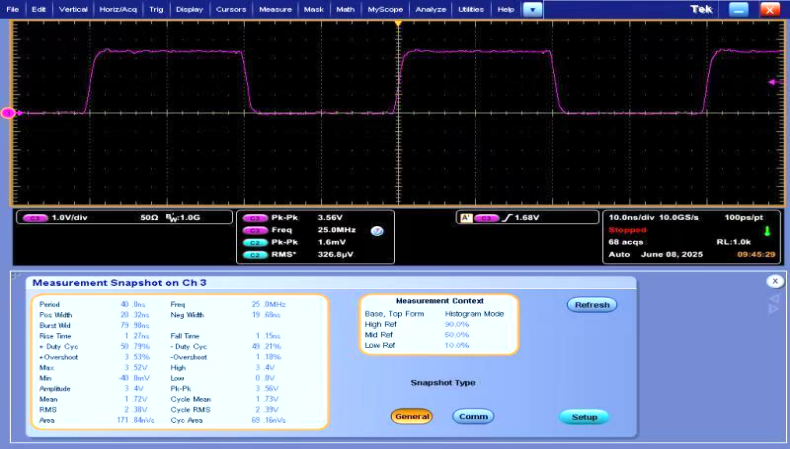Click the Measurement Snapshot on Ch 3 title
Screen dimensions: 790x449
pyautogui.click(x=119, y=283)
